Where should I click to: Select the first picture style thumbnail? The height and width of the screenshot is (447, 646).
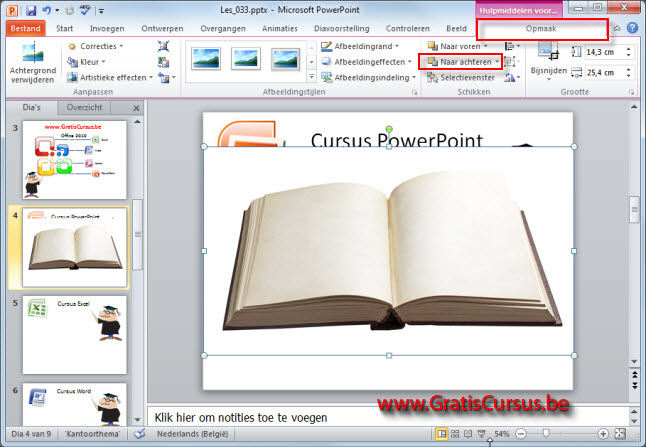pyautogui.click(x=206, y=59)
